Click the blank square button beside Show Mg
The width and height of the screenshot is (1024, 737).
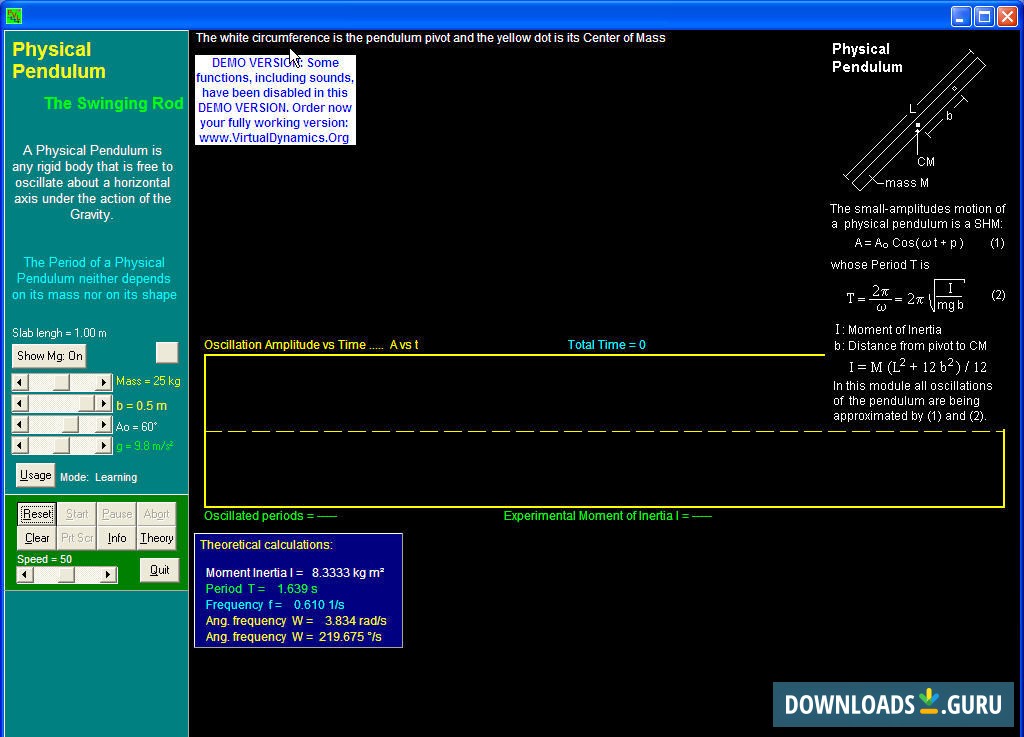167,353
